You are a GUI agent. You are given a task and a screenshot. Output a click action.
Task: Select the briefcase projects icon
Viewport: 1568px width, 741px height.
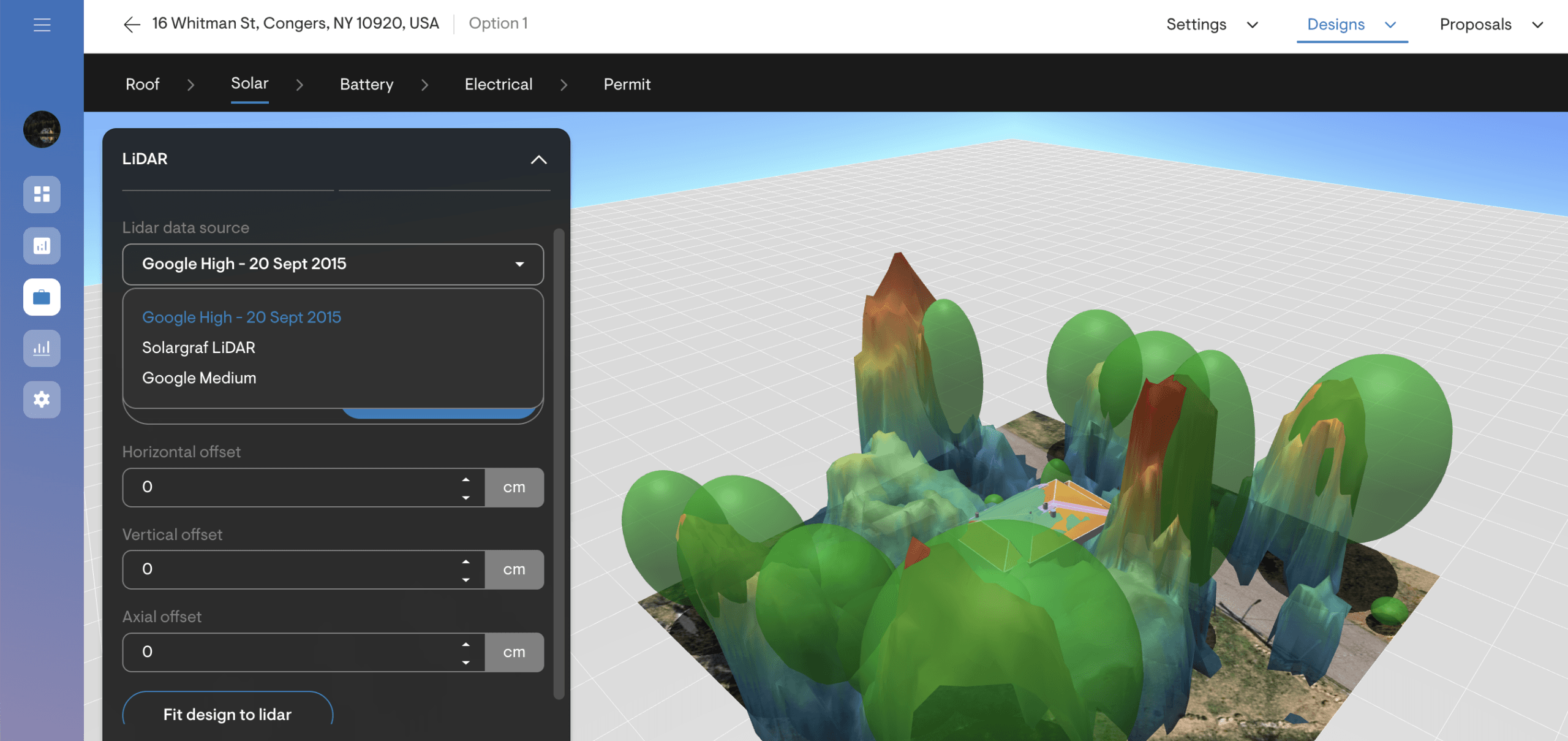[42, 297]
